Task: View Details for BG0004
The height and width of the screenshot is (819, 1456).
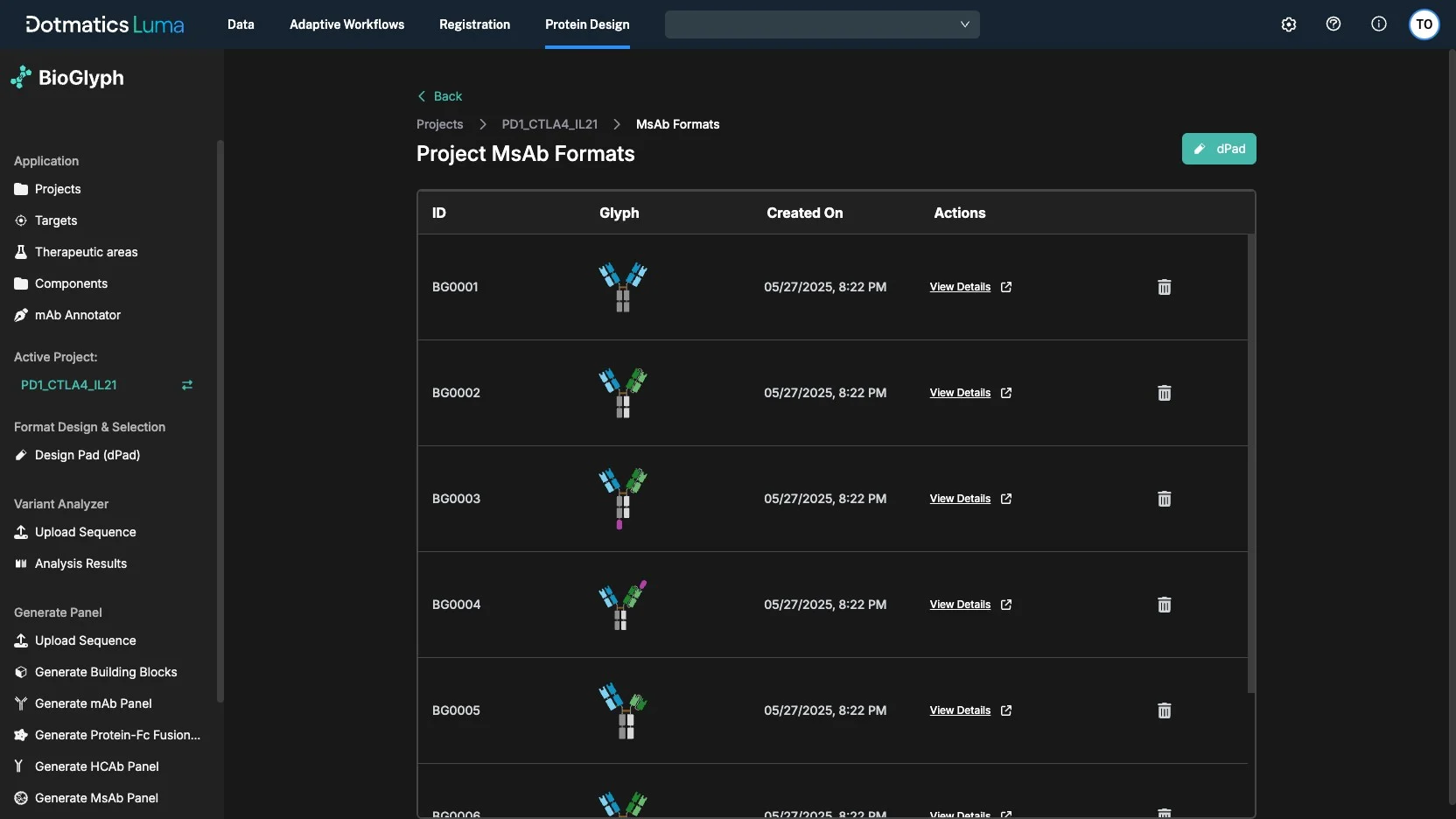Action: pyautogui.click(x=960, y=605)
